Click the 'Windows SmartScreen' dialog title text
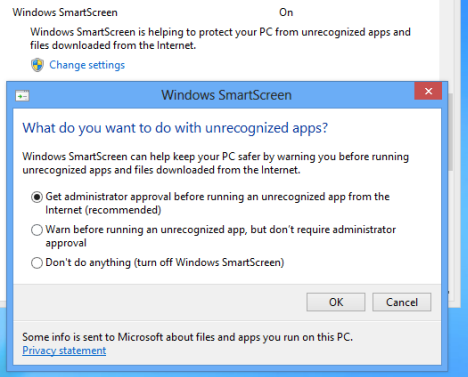468x377 pixels. click(227, 95)
